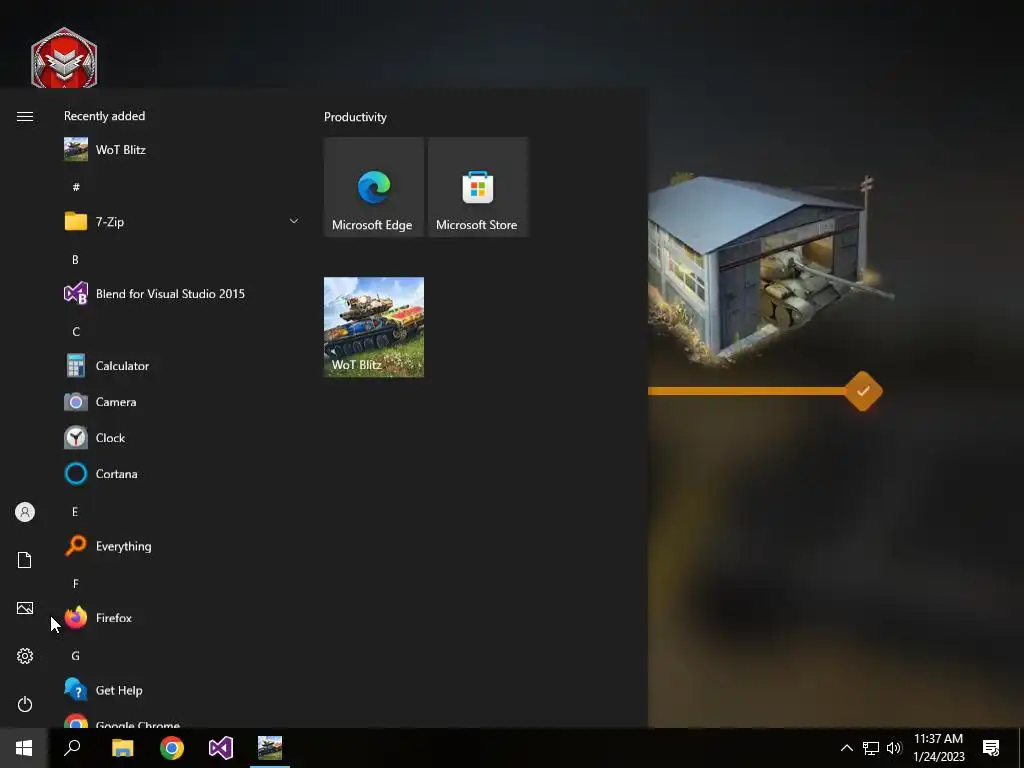Open the Camera app
Image resolution: width=1024 pixels, height=768 pixels.
tap(180, 402)
